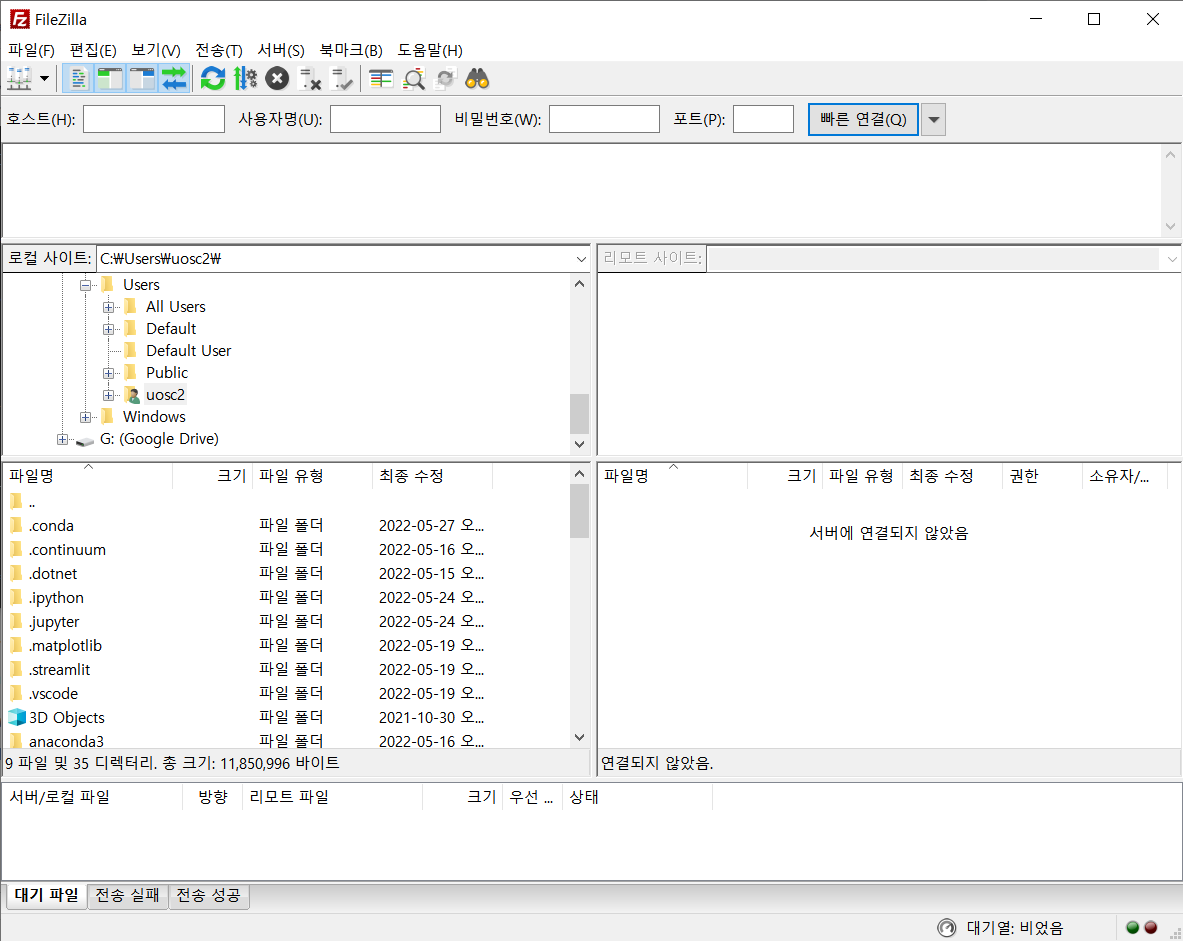
Task: Cancel the current operation
Action: (x=278, y=78)
